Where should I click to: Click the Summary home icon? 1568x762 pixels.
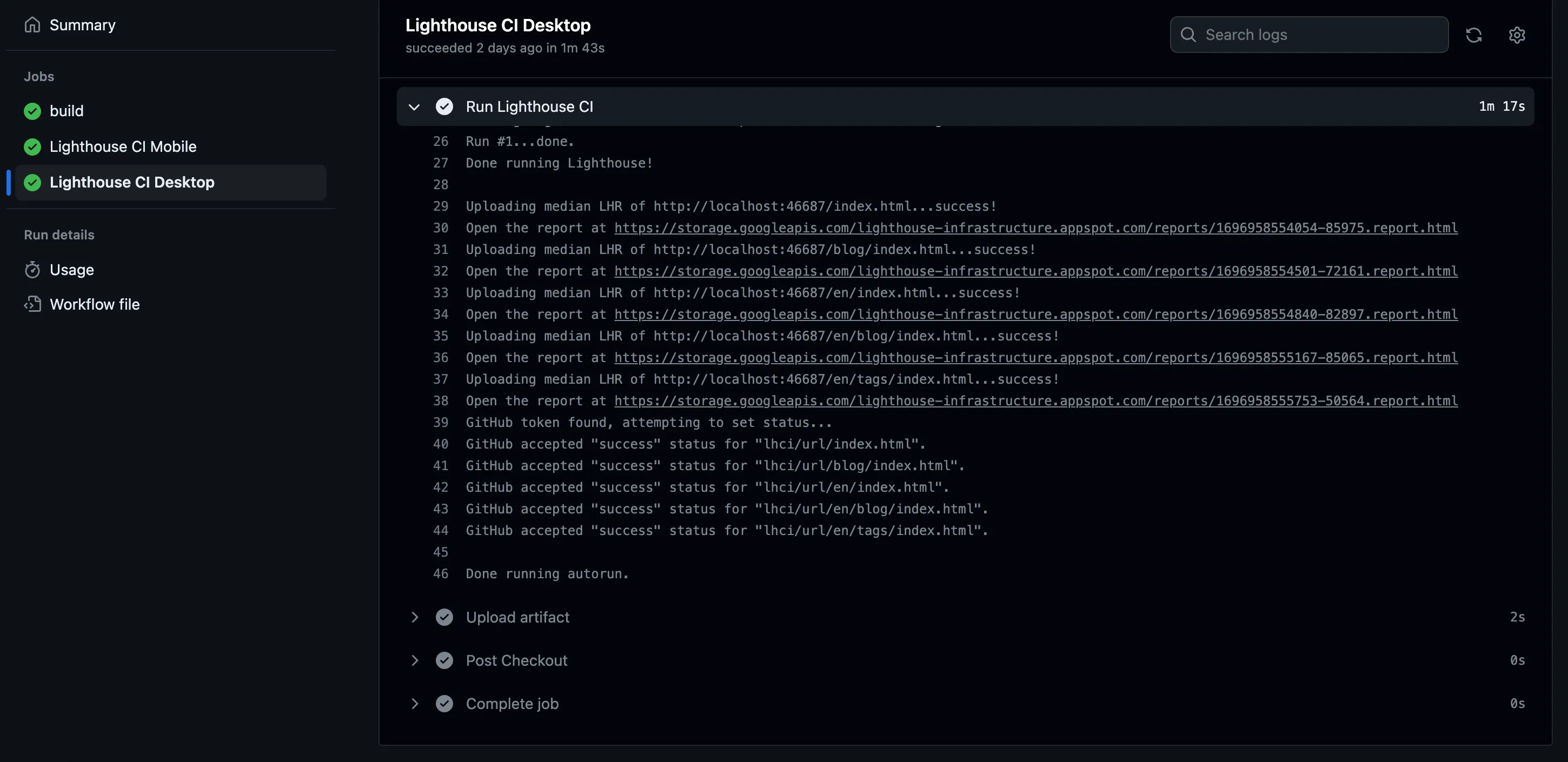(32, 25)
